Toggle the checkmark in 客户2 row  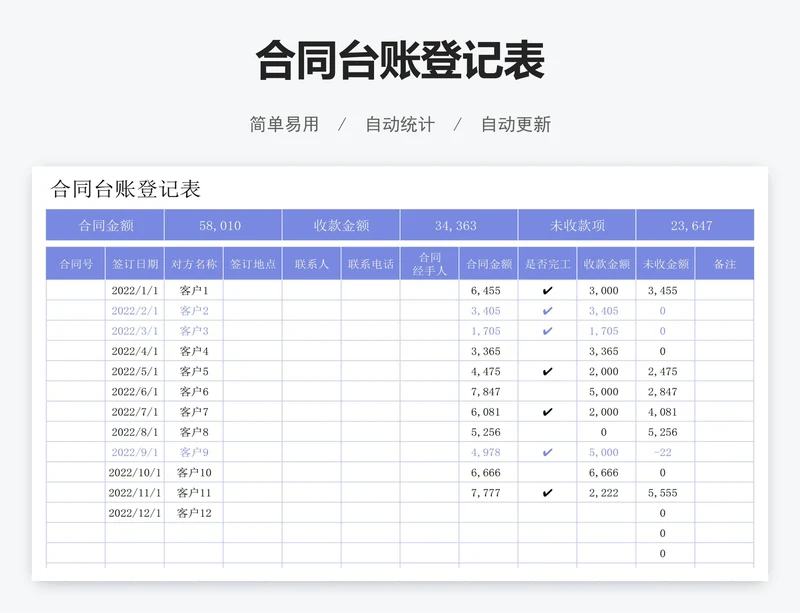[547, 311]
